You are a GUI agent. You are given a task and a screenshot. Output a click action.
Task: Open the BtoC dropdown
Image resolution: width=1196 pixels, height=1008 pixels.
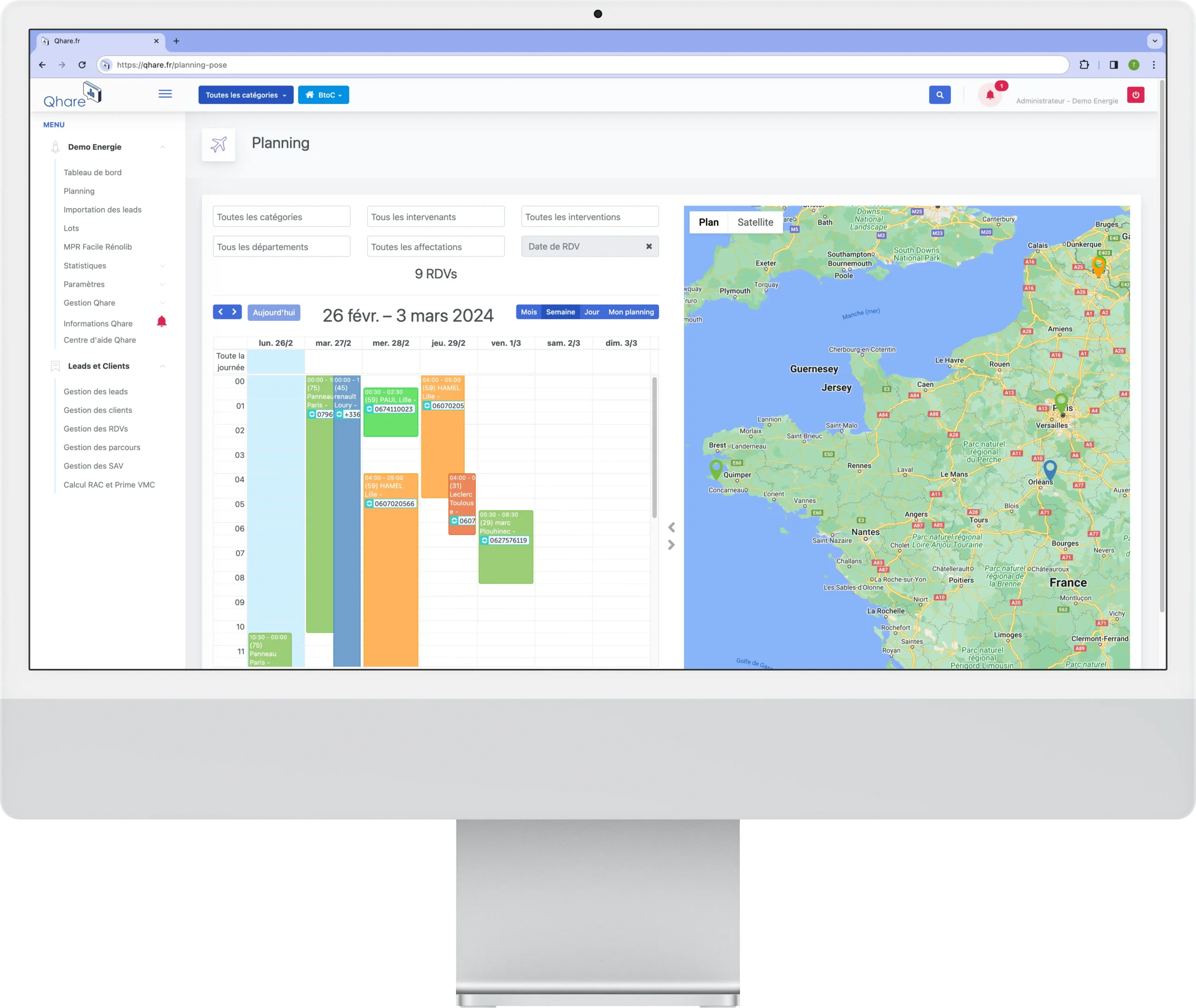[x=323, y=95]
